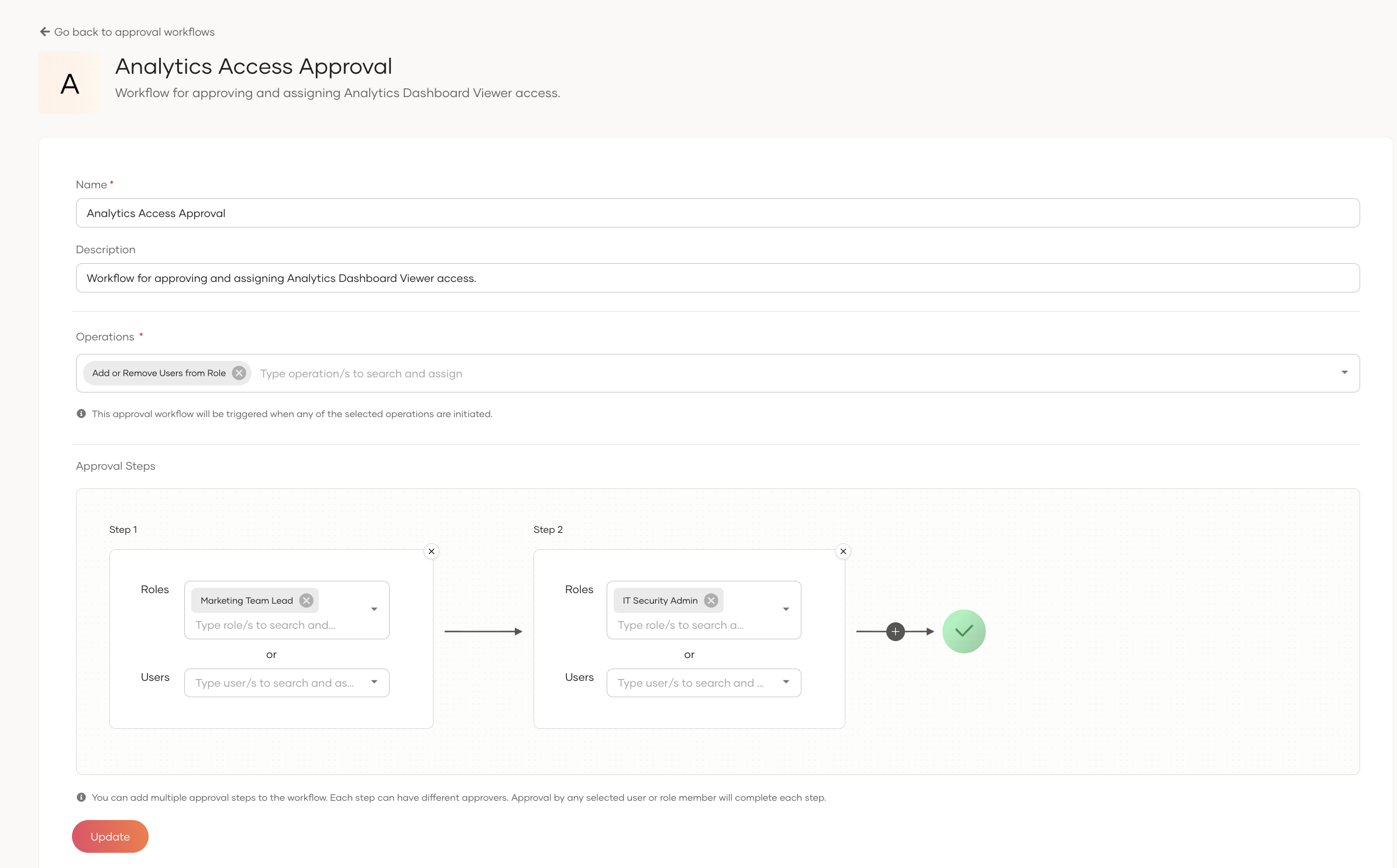Remove the Marketing Team Lead role chip
Image resolution: width=1397 pixels, height=868 pixels.
[x=306, y=600]
